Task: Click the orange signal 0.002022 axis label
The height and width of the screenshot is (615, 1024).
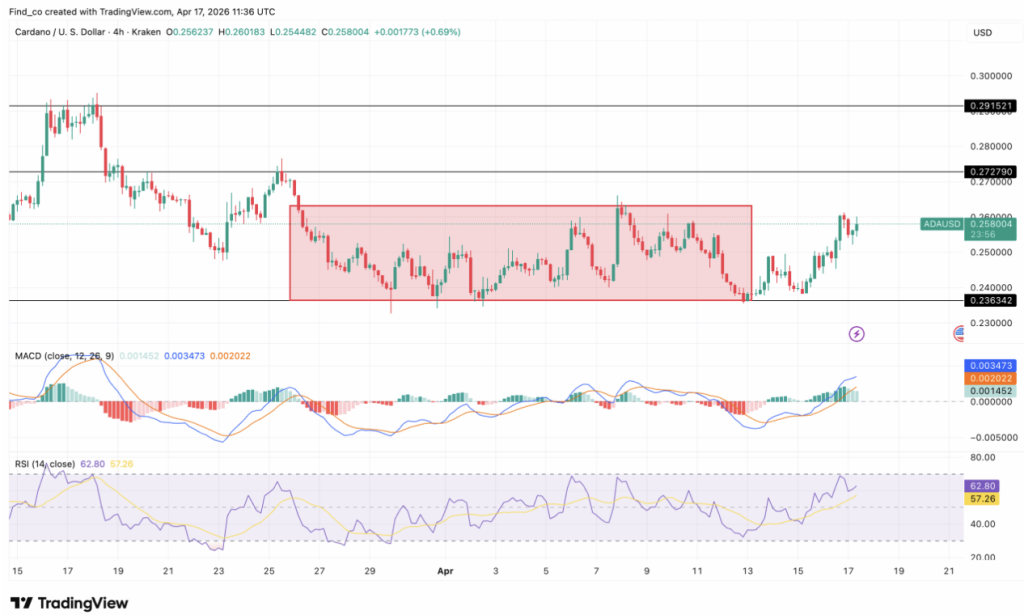Action: (989, 379)
